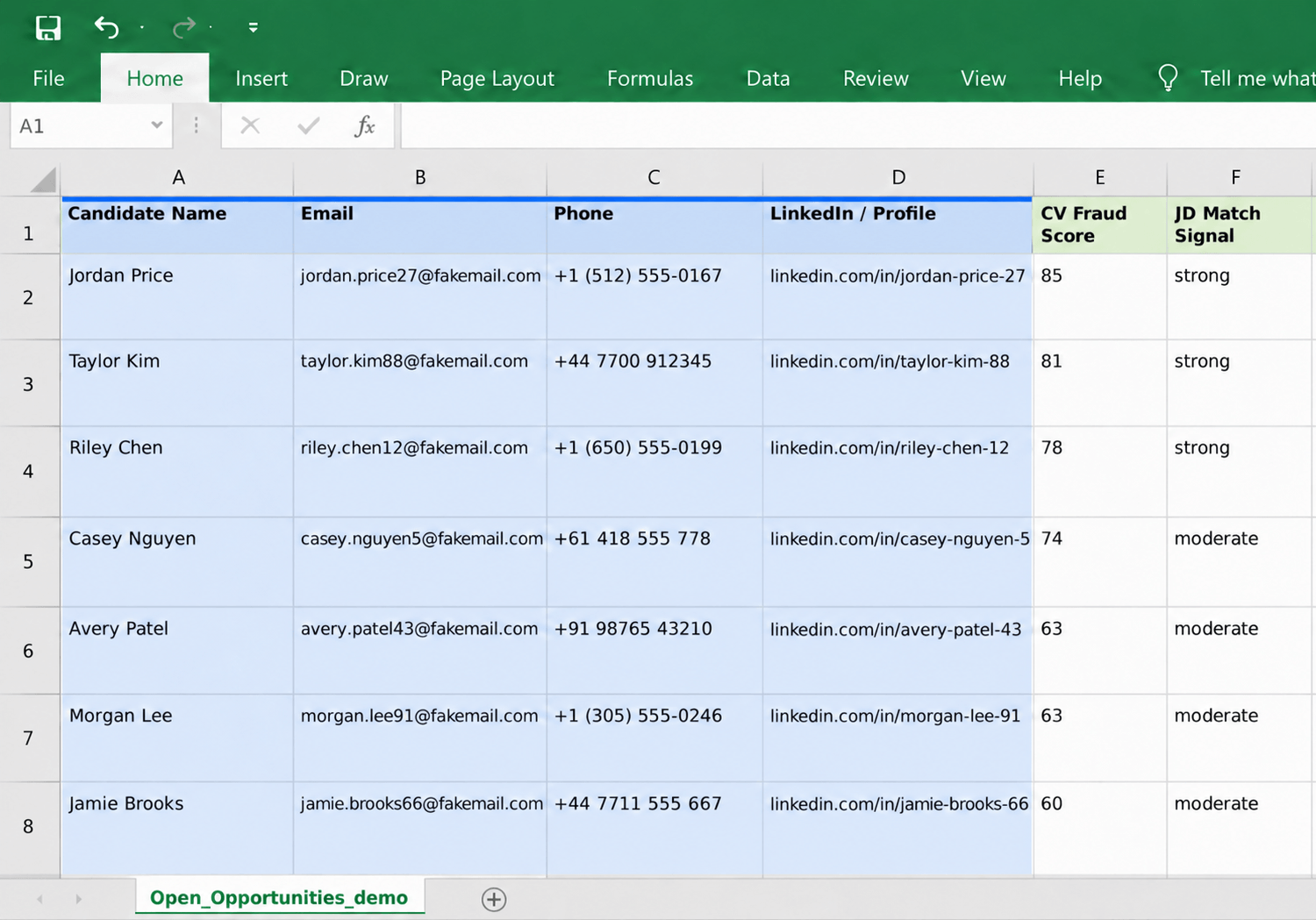Click the 'CV Fraud Score' header cell
Image resolution: width=1316 pixels, height=920 pixels.
coord(1100,226)
